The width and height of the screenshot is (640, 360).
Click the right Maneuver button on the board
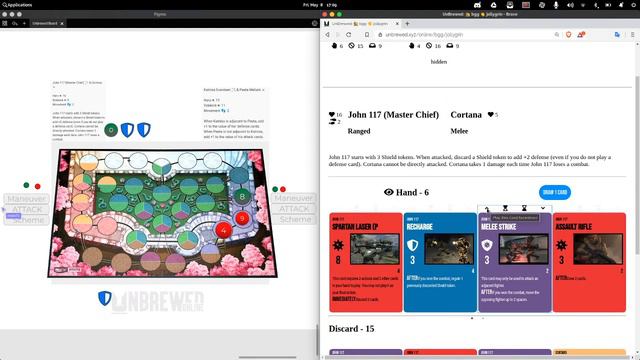coord(294,198)
